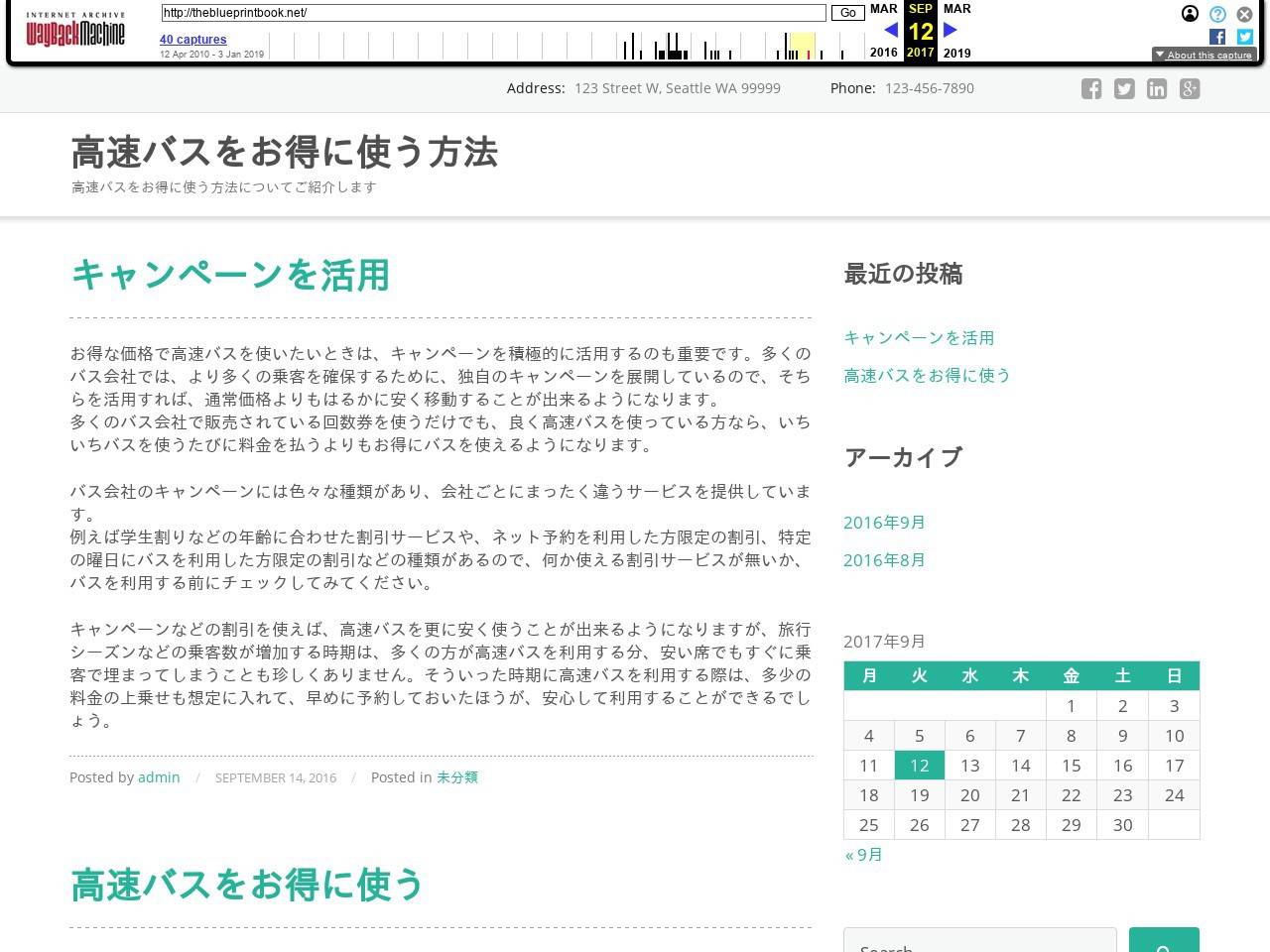Open Wayback Machine help question icon

pos(1217,14)
